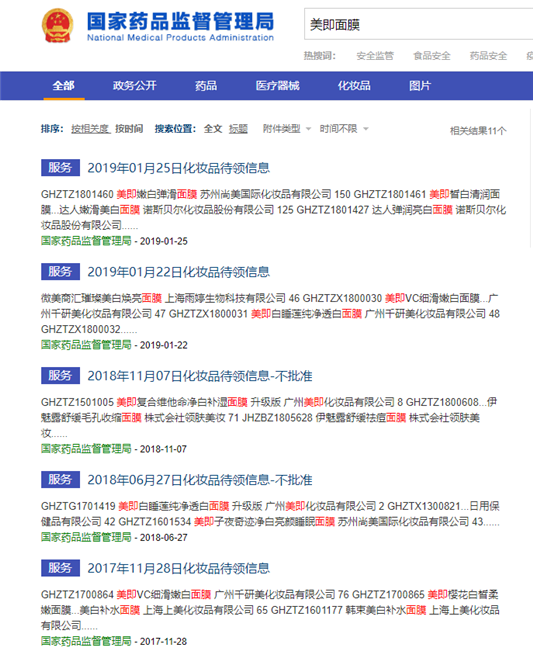
Task: Open the 图片 tab
Action: coord(420,86)
